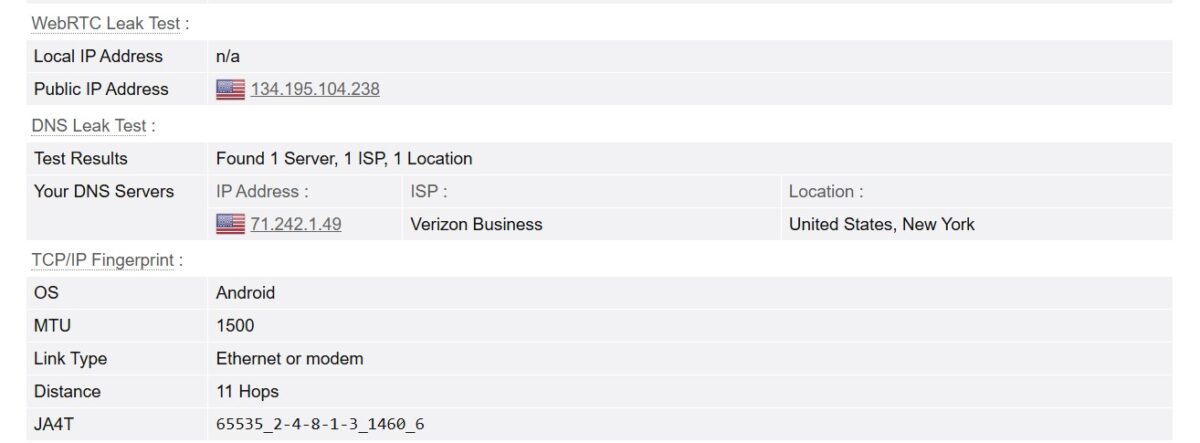Click the Location column header
Screen dimensions: 1200x443
[825, 191]
